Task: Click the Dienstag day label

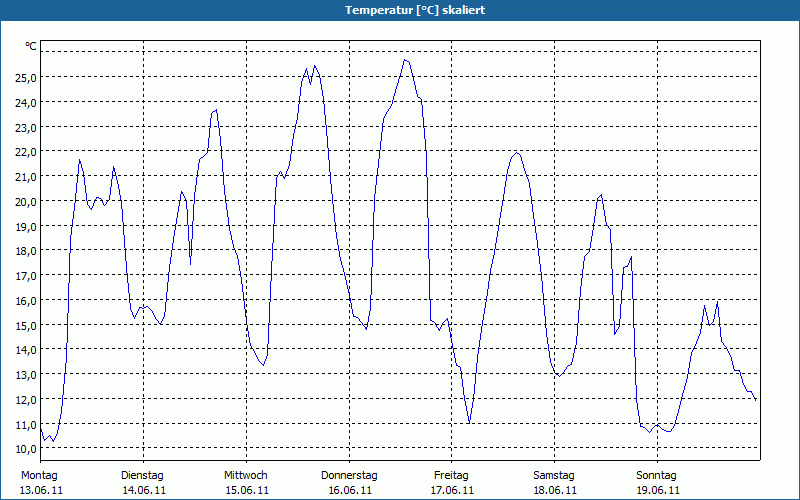Action: click(142, 476)
